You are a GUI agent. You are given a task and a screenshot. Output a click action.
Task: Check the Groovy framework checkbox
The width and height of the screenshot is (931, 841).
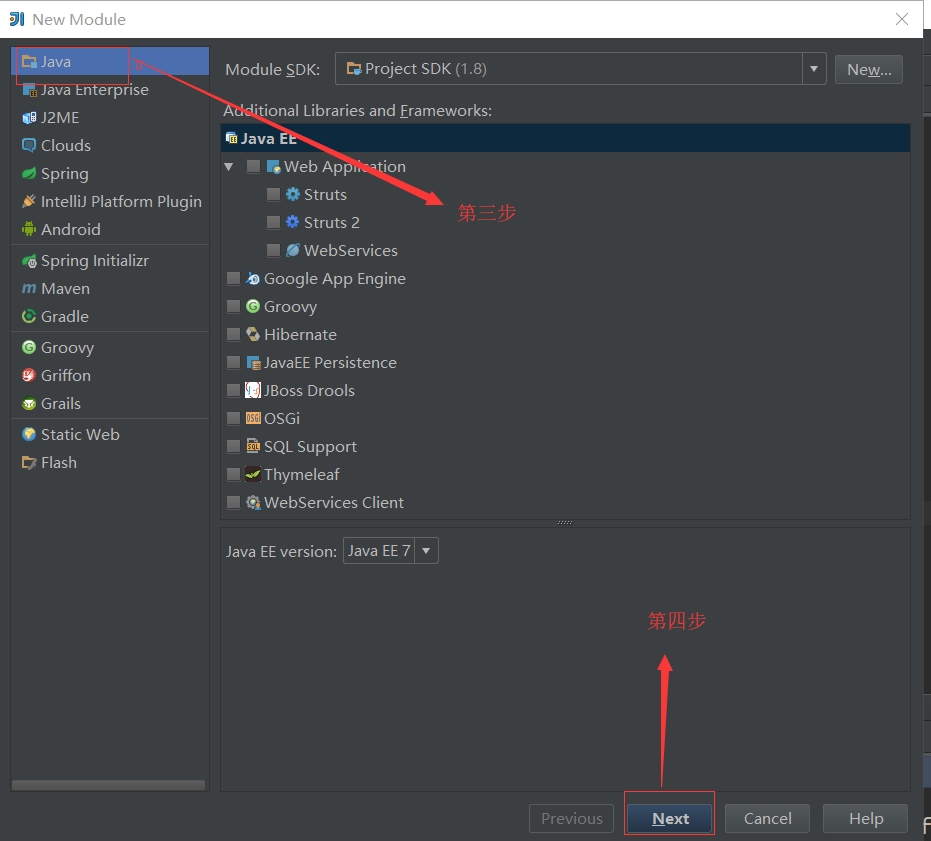(233, 306)
